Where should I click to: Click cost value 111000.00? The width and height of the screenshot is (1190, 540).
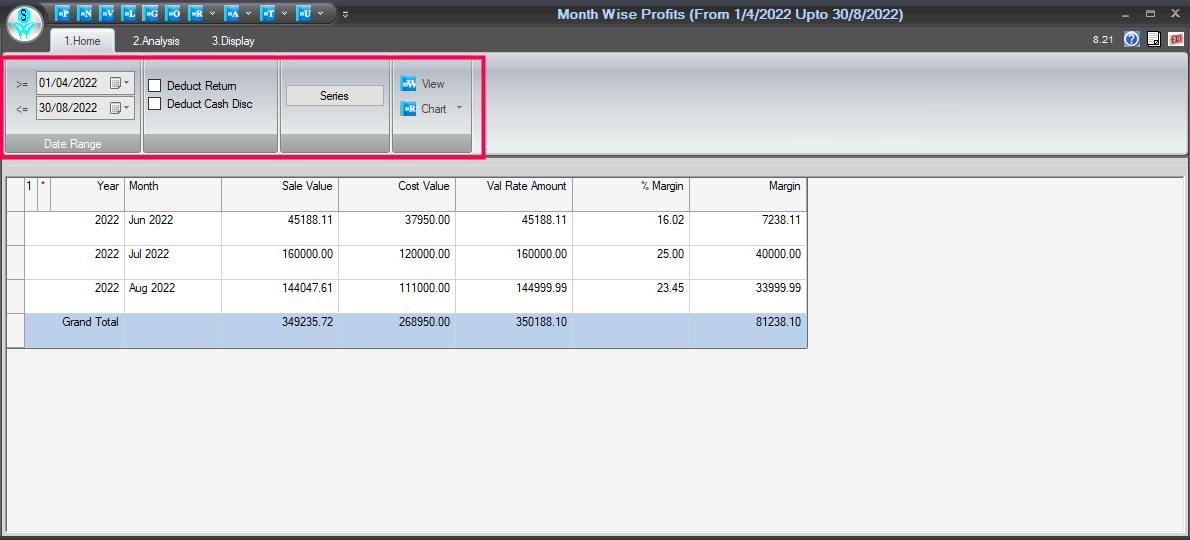click(397, 297)
